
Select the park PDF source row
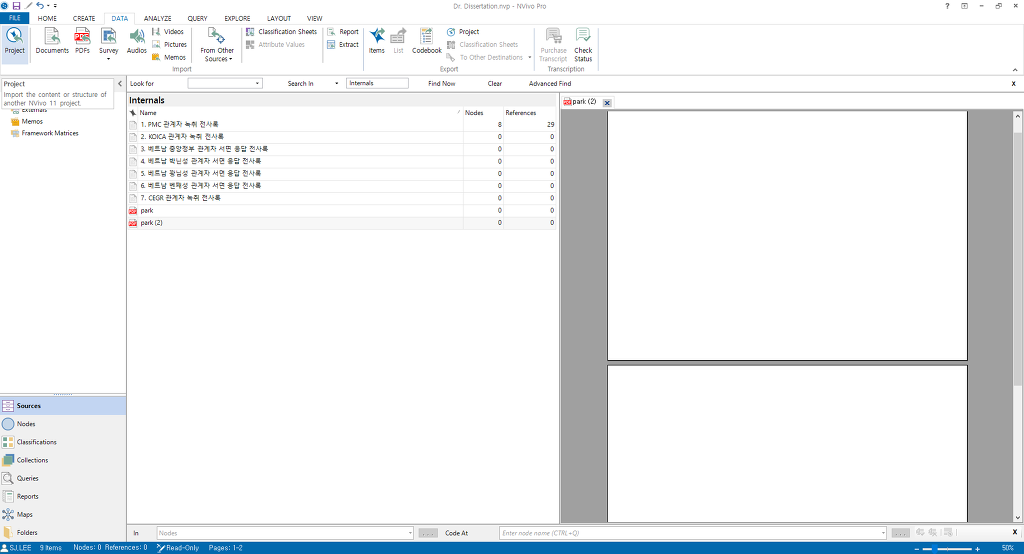[342, 210]
